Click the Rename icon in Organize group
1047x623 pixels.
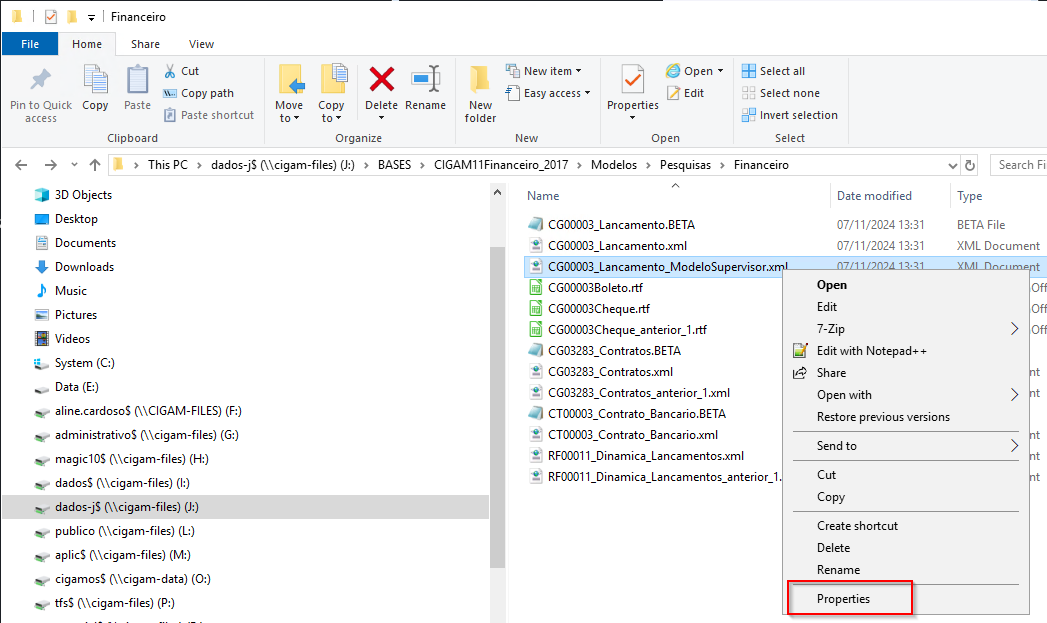tap(425, 79)
